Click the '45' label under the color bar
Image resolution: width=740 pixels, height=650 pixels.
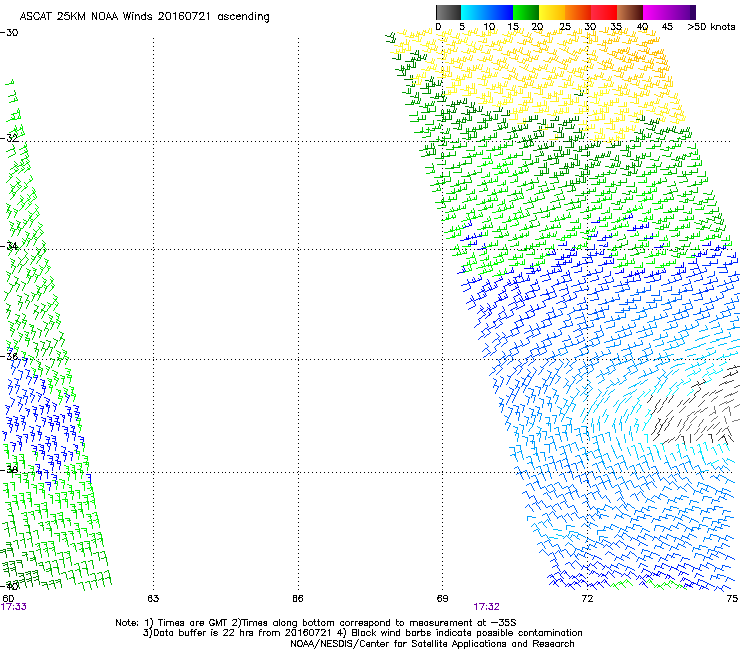[x=667, y=27]
